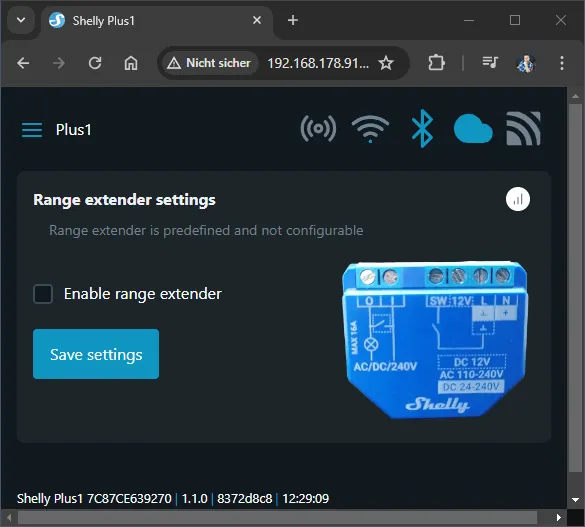The height and width of the screenshot is (527, 585).
Task: Open Bluetooth settings via the Bluetooth icon
Action: pyautogui.click(x=422, y=128)
